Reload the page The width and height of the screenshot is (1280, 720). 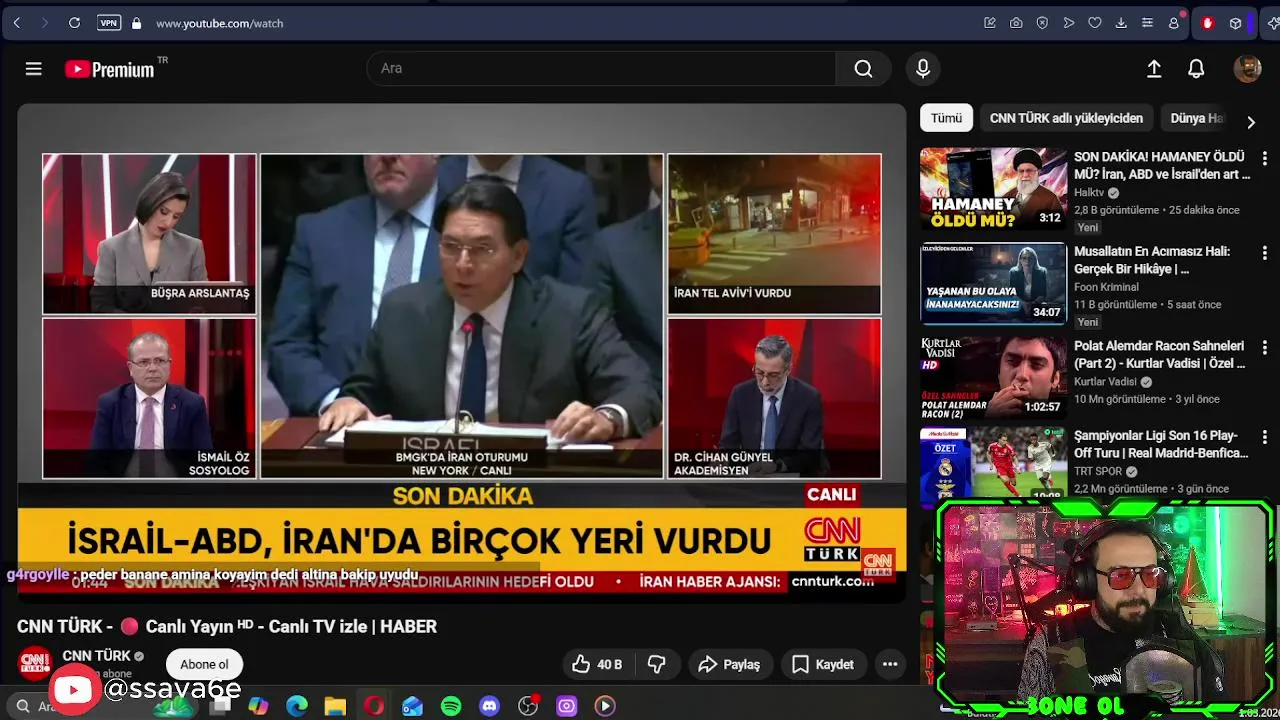click(x=74, y=23)
